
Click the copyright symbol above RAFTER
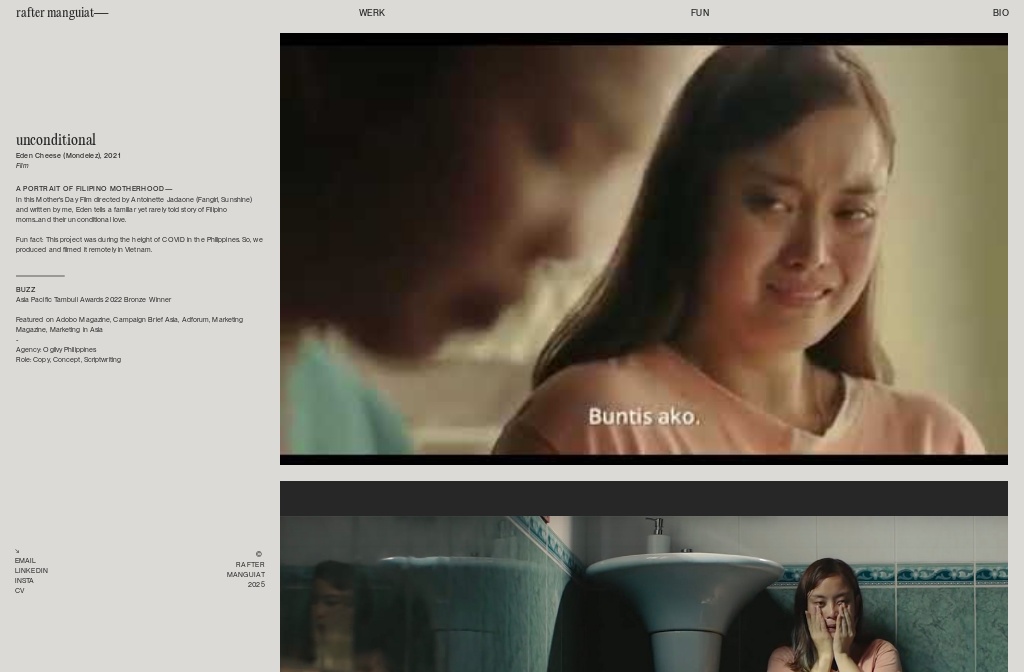pyautogui.click(x=258, y=554)
